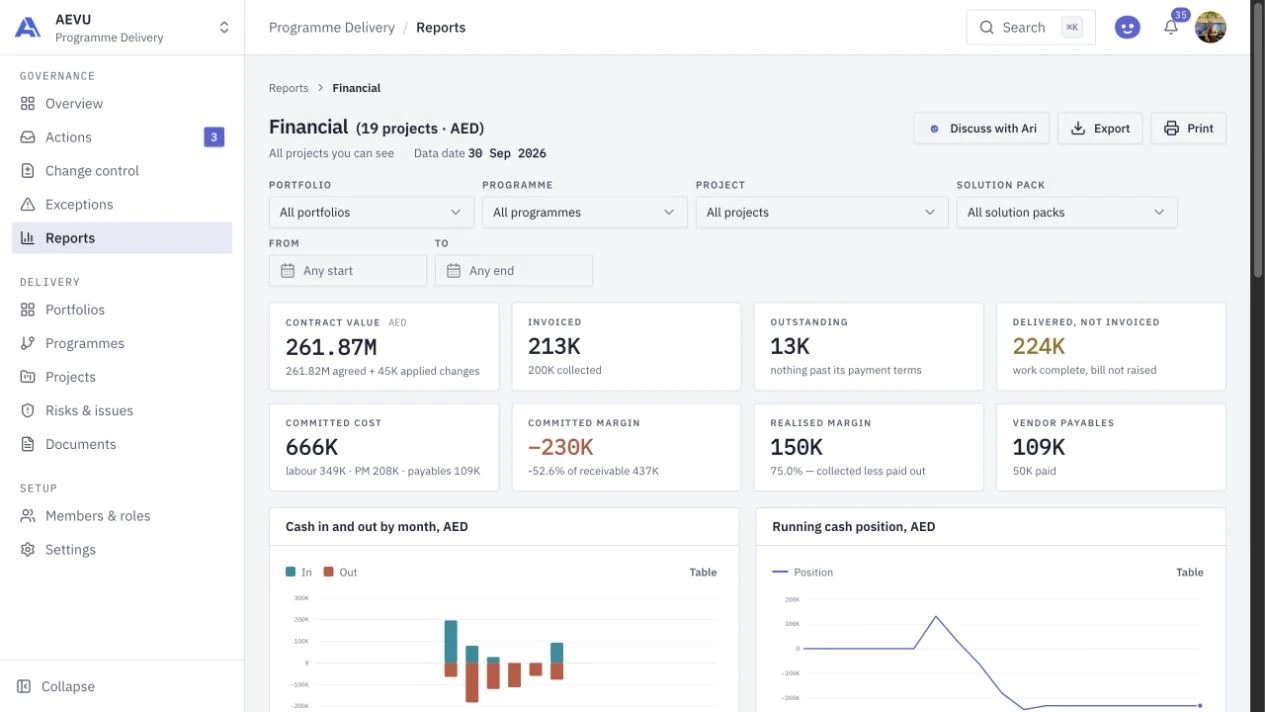Click the Contract value 261.87M figure
This screenshot has width=1265, height=712.
(x=331, y=347)
